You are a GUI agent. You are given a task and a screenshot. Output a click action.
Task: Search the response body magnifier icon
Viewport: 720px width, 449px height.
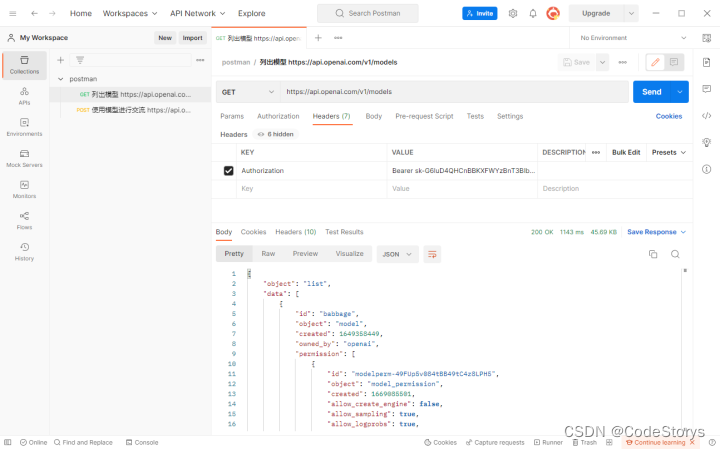click(675, 254)
